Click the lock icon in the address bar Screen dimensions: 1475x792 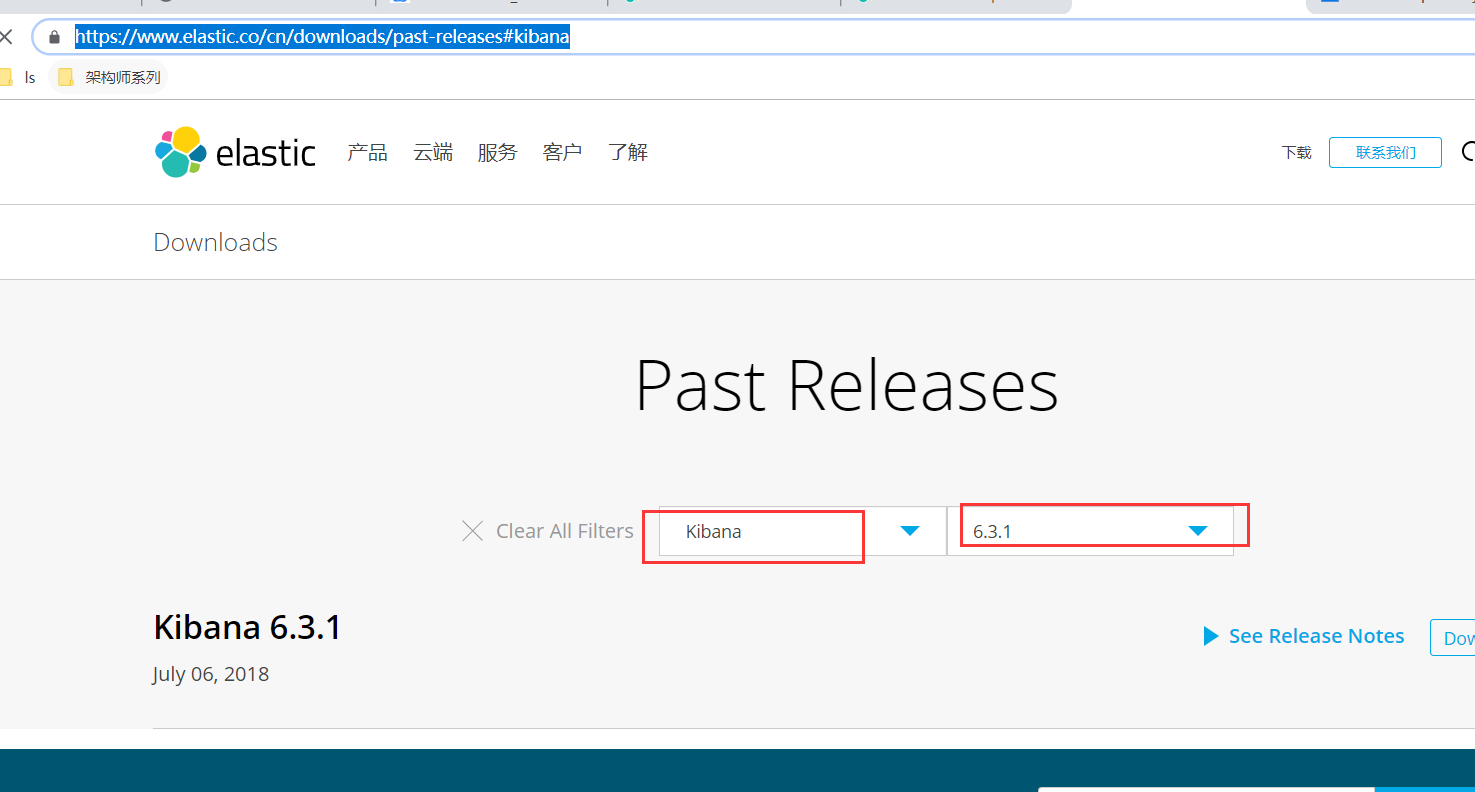[x=54, y=38]
